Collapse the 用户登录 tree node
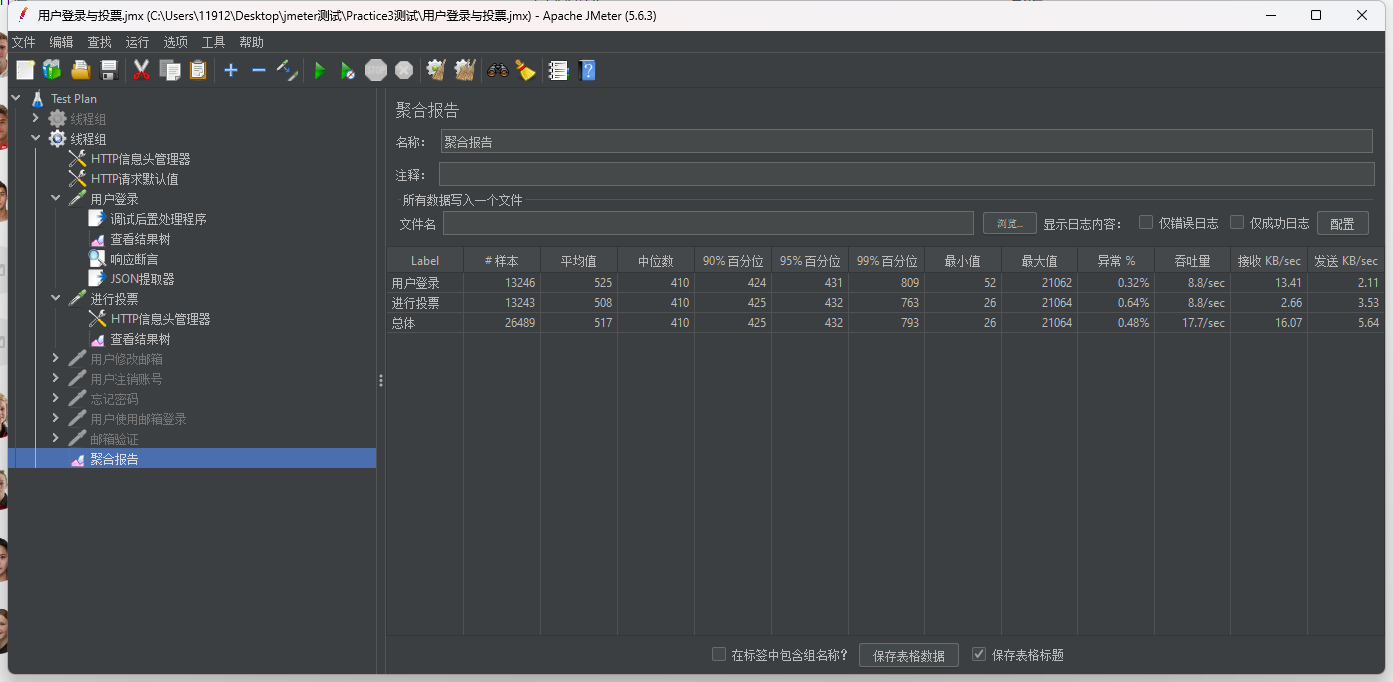 click(x=56, y=199)
